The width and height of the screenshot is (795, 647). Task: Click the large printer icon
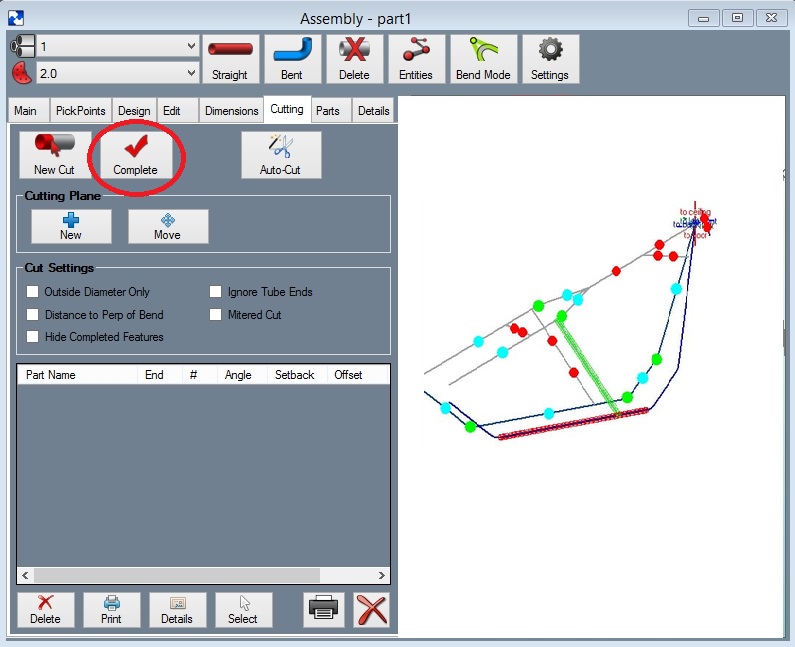click(323, 609)
